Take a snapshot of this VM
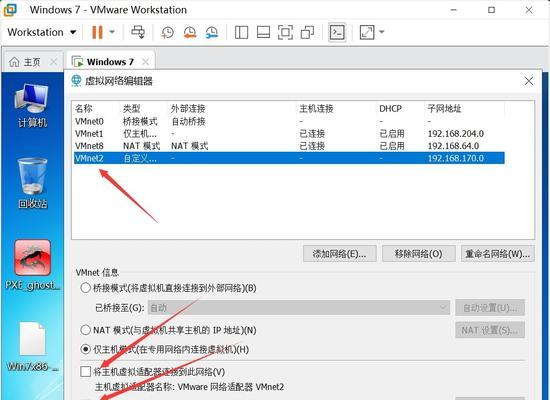This screenshot has width=550, height=400. (x=167, y=32)
